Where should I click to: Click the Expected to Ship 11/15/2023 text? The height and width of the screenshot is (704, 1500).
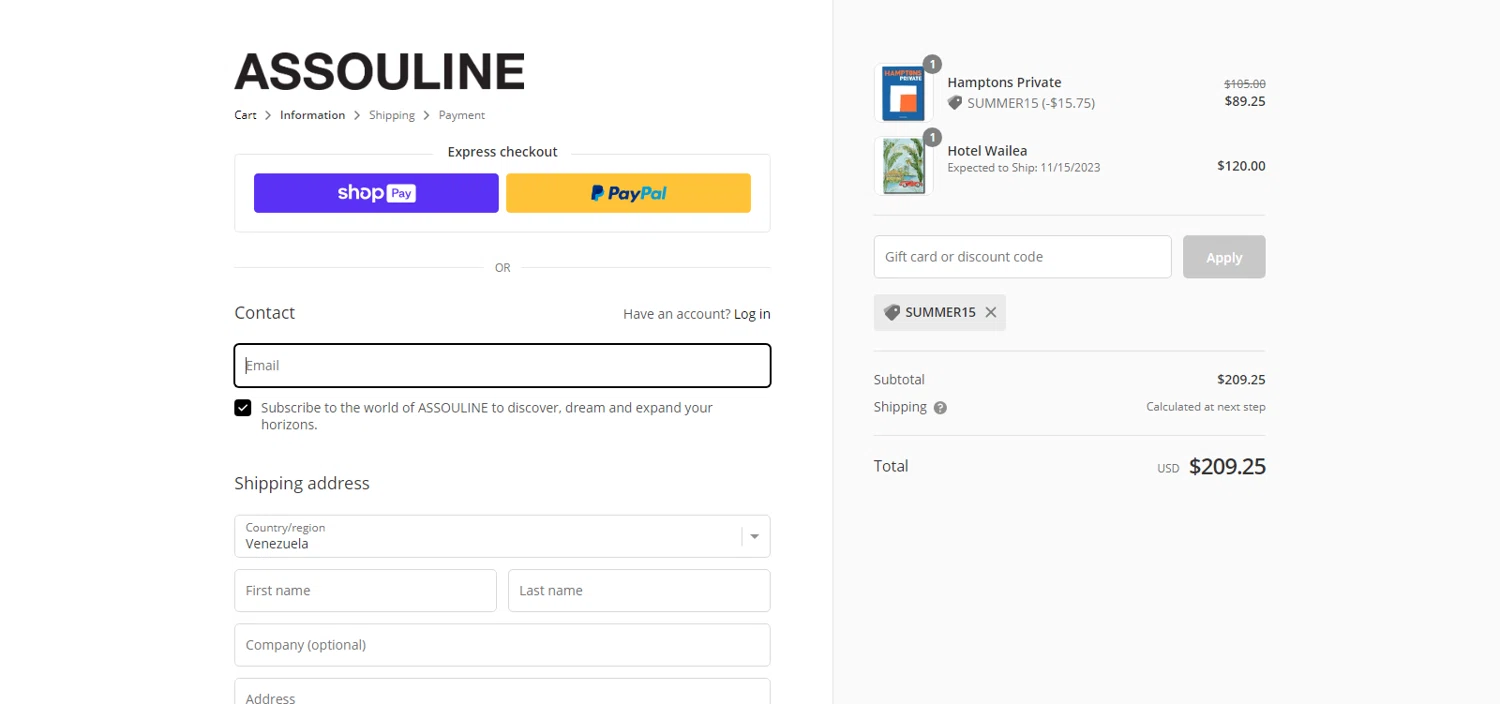1024,168
